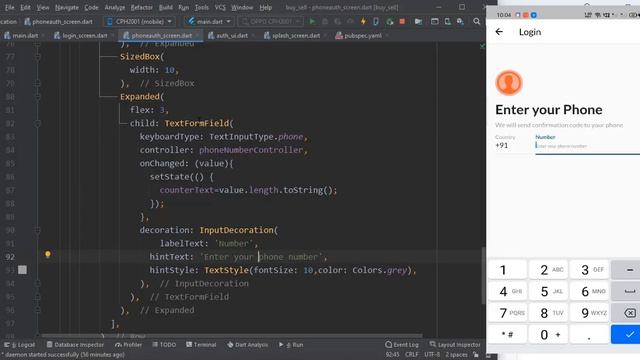Tap the * # key on keypad
The height and width of the screenshot is (360, 640).
pos(507,335)
